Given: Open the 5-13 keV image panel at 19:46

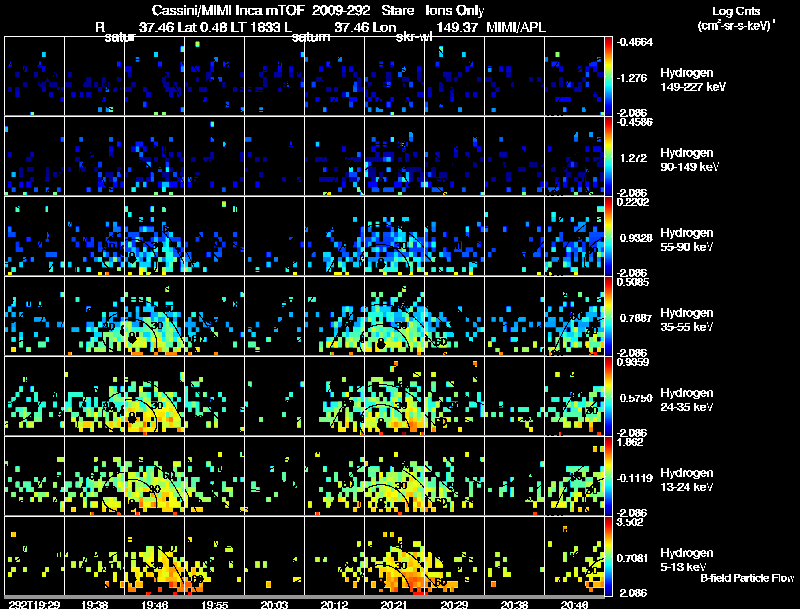Looking at the screenshot, I should [155, 556].
